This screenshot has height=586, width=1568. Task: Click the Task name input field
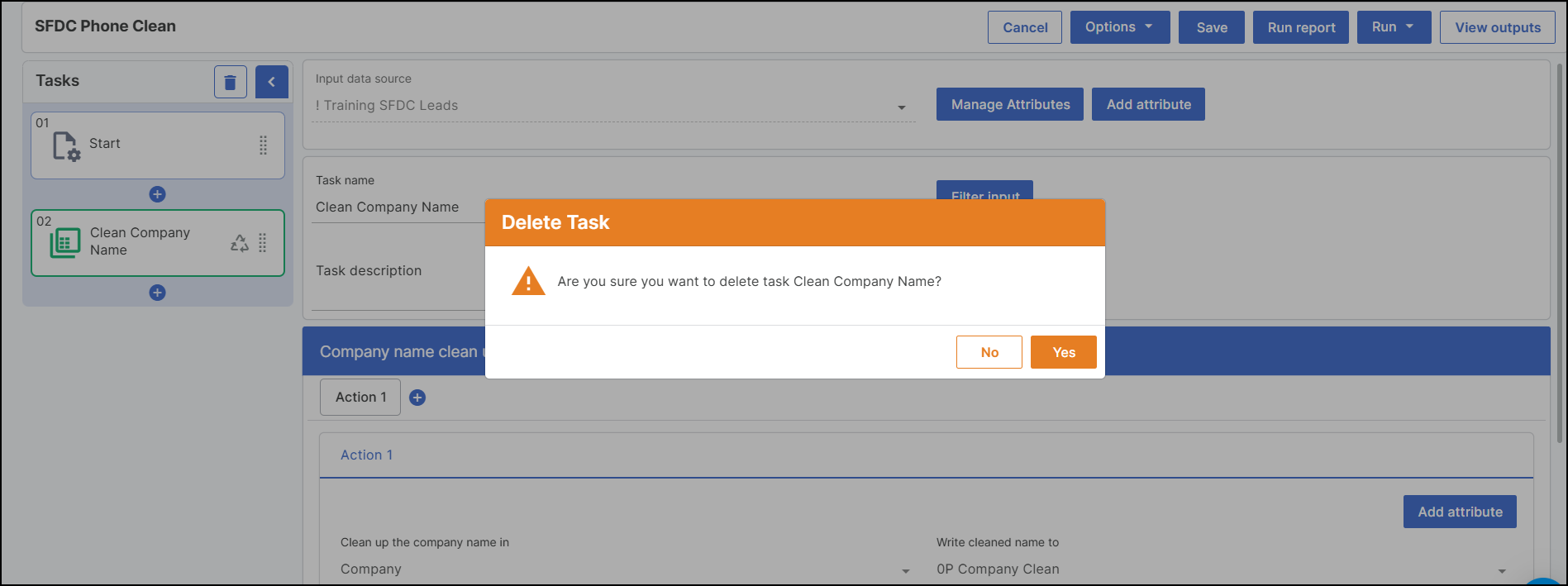398,207
